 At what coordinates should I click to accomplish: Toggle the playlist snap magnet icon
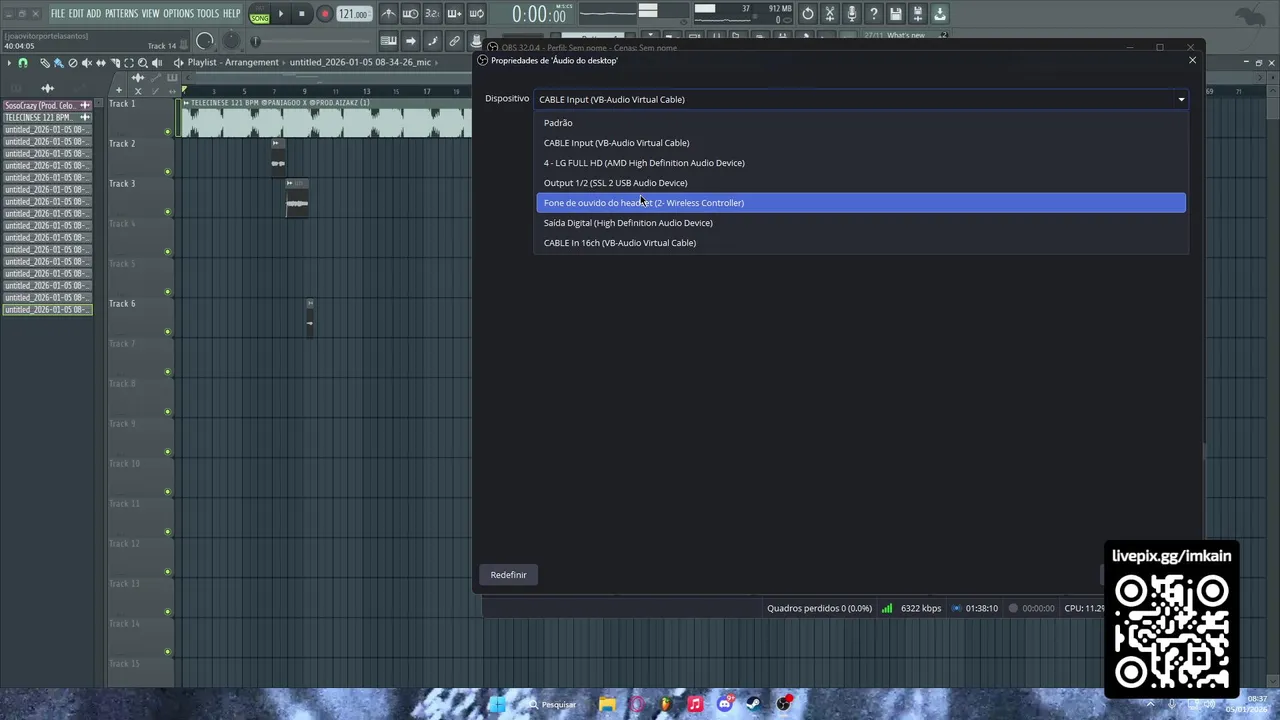point(23,63)
